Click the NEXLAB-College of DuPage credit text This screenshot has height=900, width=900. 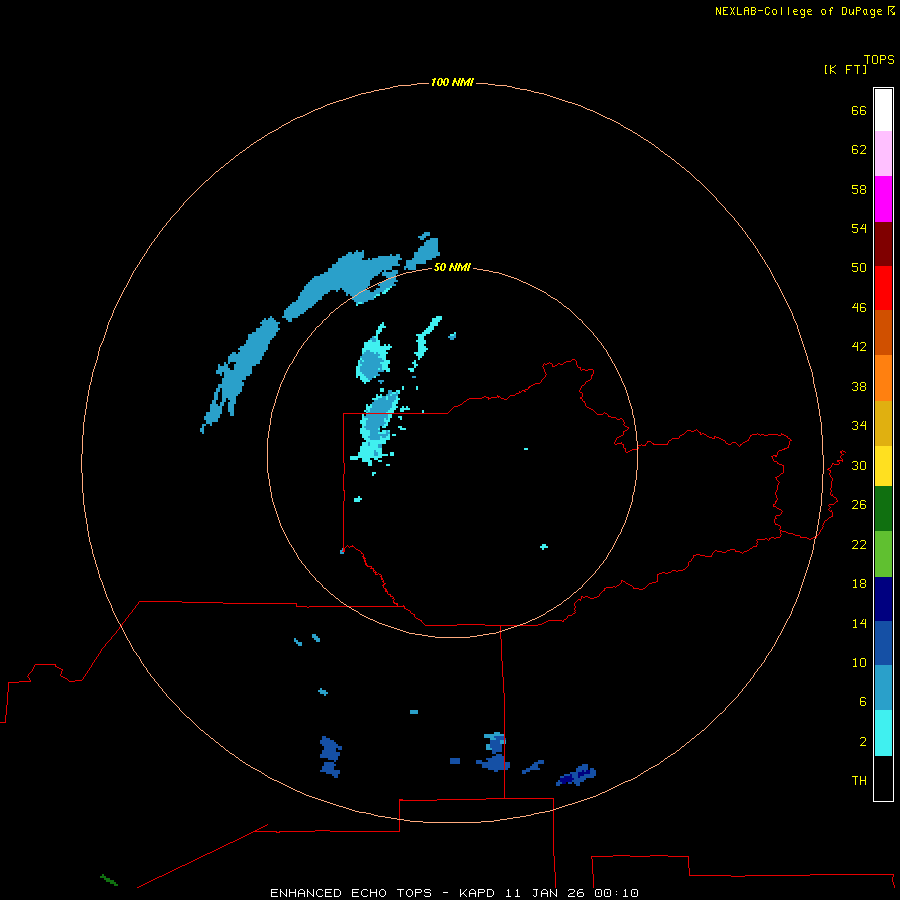[x=804, y=11]
